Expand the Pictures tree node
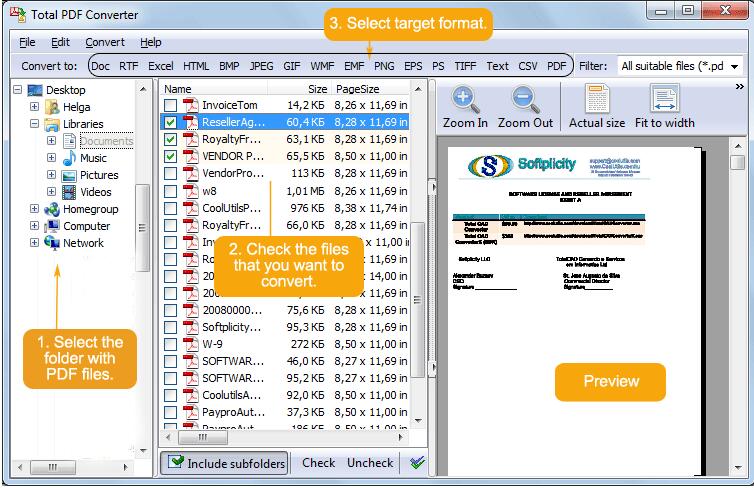The height and width of the screenshot is (488, 754). [x=51, y=175]
